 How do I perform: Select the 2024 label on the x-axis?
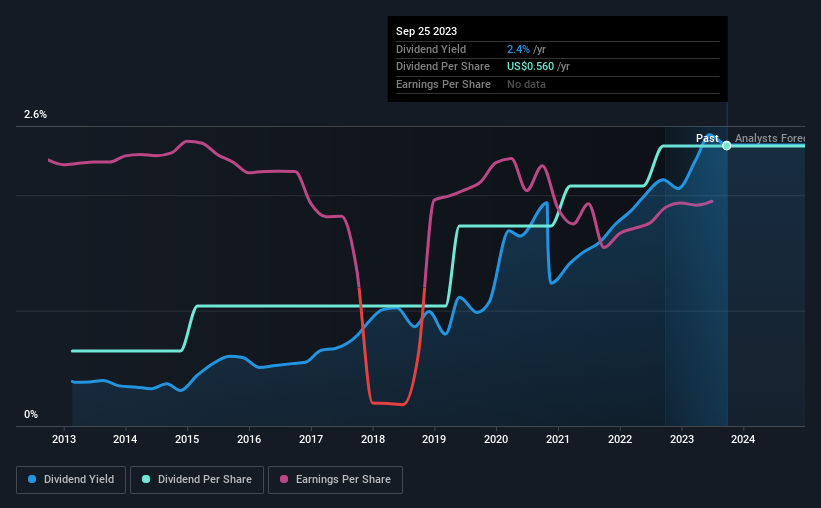[743, 439]
